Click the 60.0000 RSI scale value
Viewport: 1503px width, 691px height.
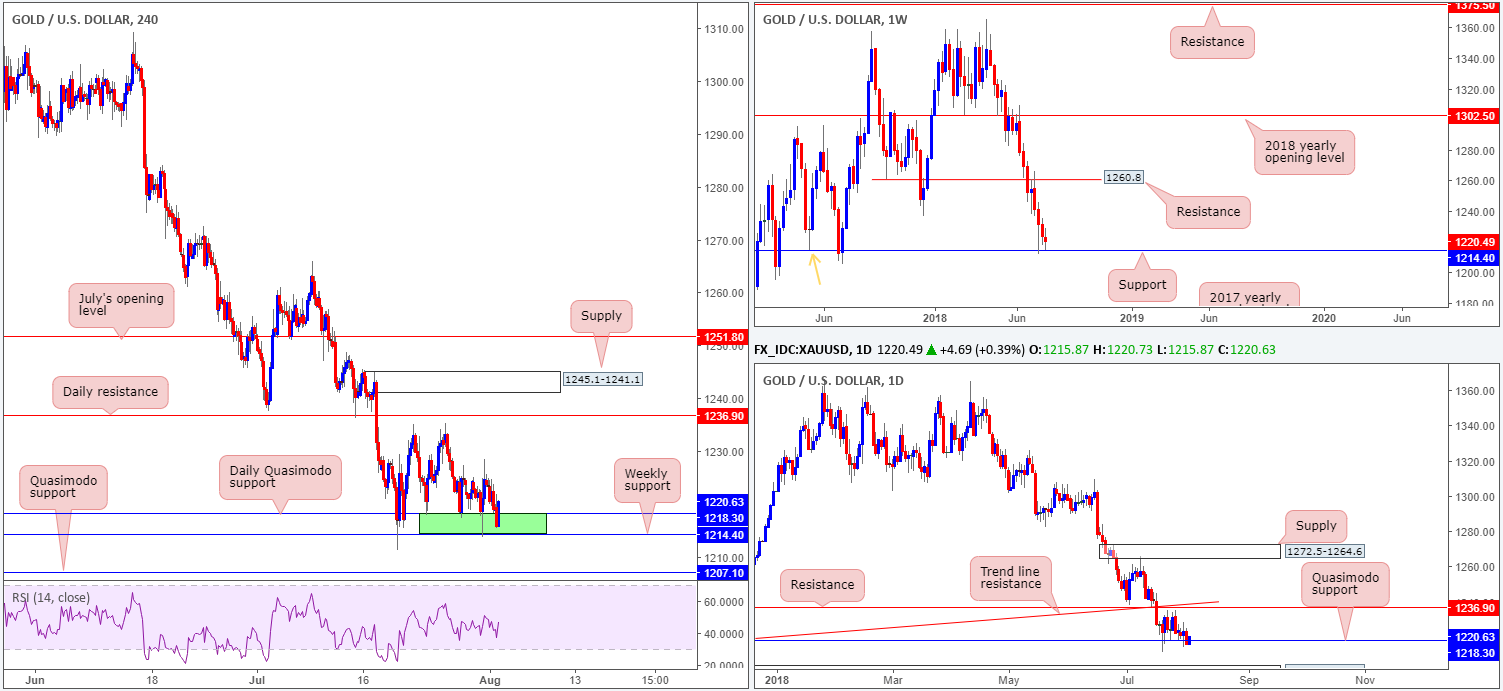point(723,602)
